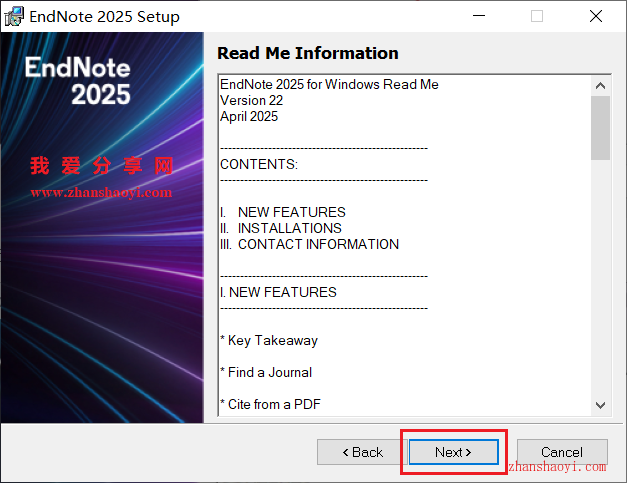Click the 'Read Me Information' heading
Screen dimensions: 627x483
(308, 53)
